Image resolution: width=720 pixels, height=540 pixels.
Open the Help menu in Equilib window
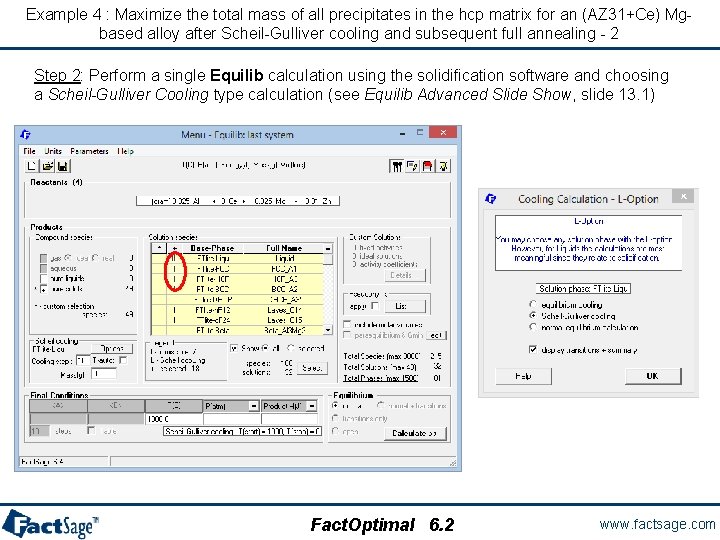[x=125, y=151]
